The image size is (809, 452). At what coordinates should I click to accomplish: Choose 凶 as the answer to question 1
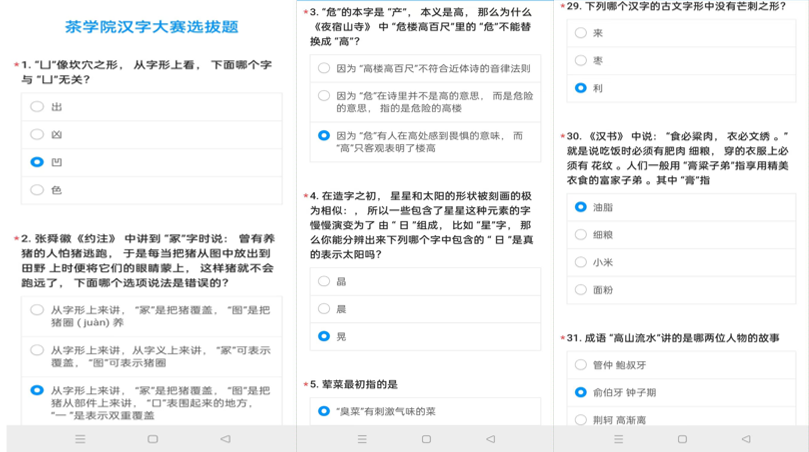point(37,134)
